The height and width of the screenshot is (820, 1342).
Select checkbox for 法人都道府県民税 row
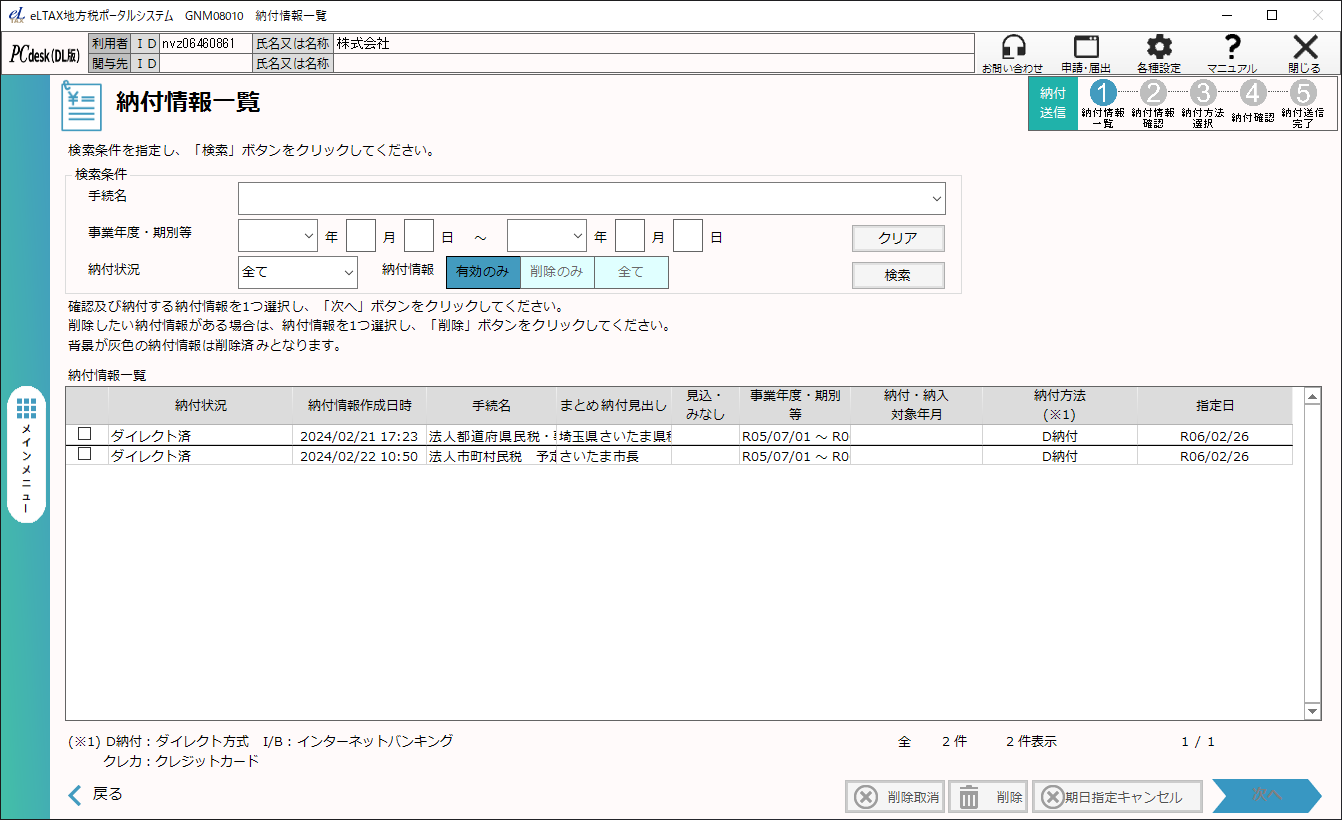[85, 434]
